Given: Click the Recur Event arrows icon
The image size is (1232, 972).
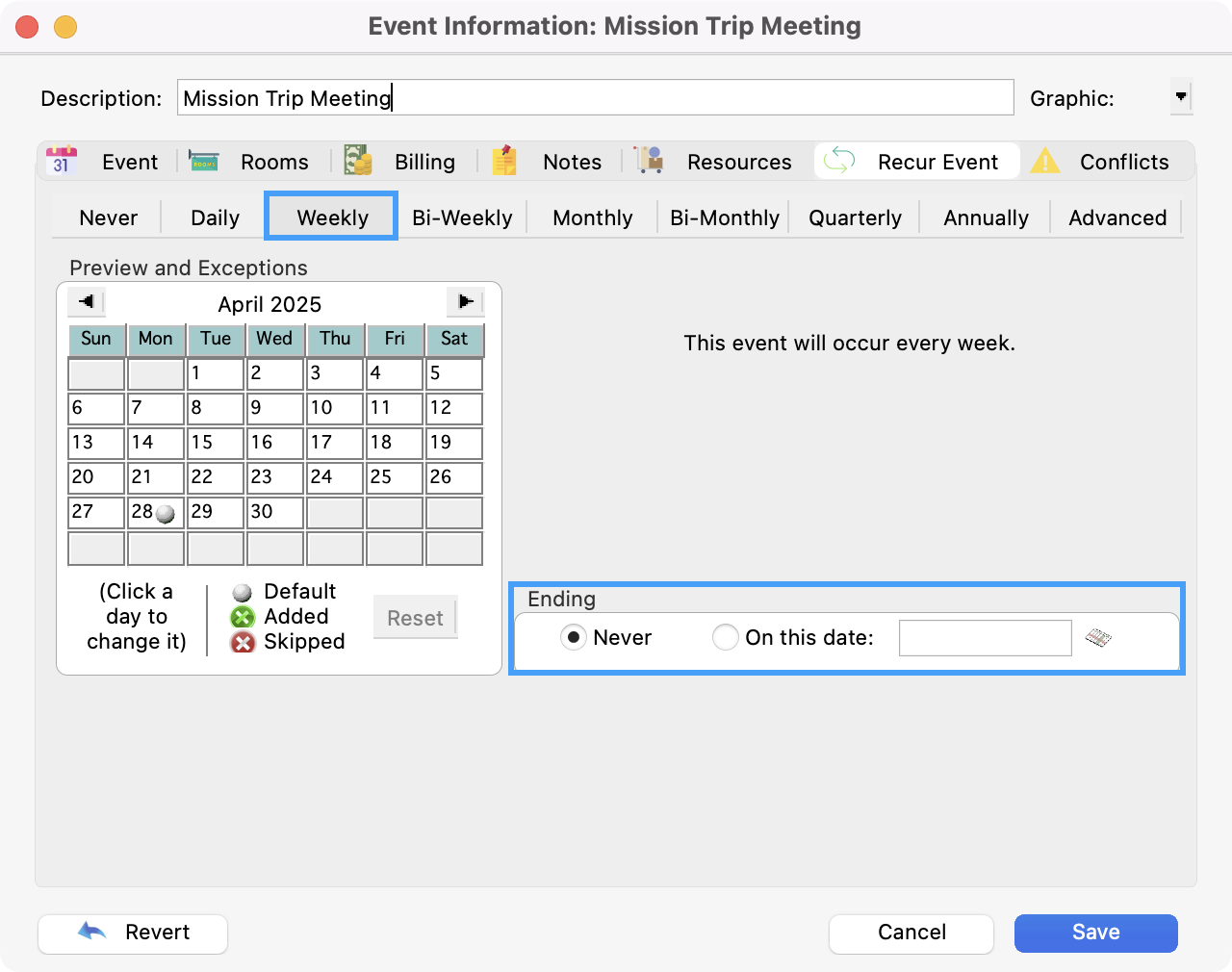Looking at the screenshot, I should pyautogui.click(x=839, y=161).
